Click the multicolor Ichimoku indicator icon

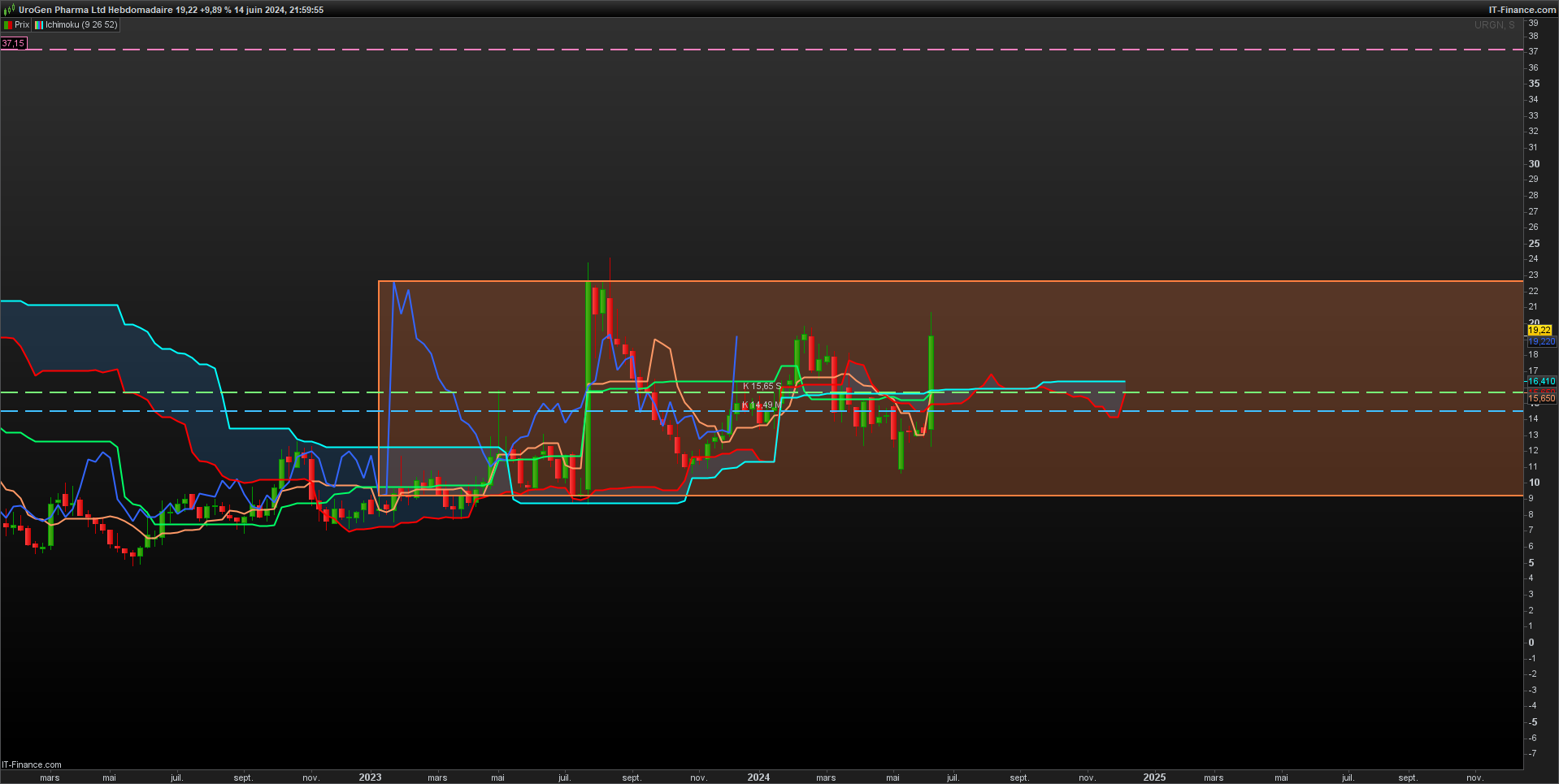coord(39,25)
